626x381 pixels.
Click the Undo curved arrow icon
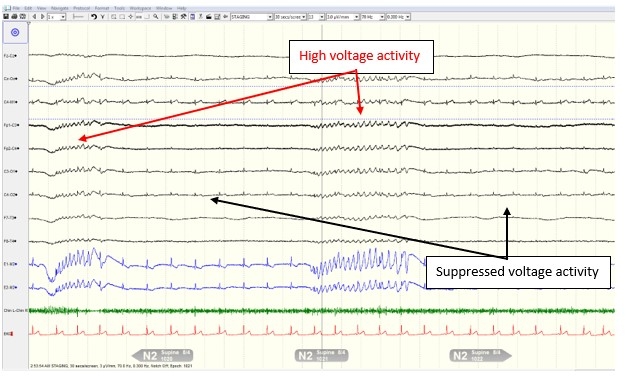point(94,17)
